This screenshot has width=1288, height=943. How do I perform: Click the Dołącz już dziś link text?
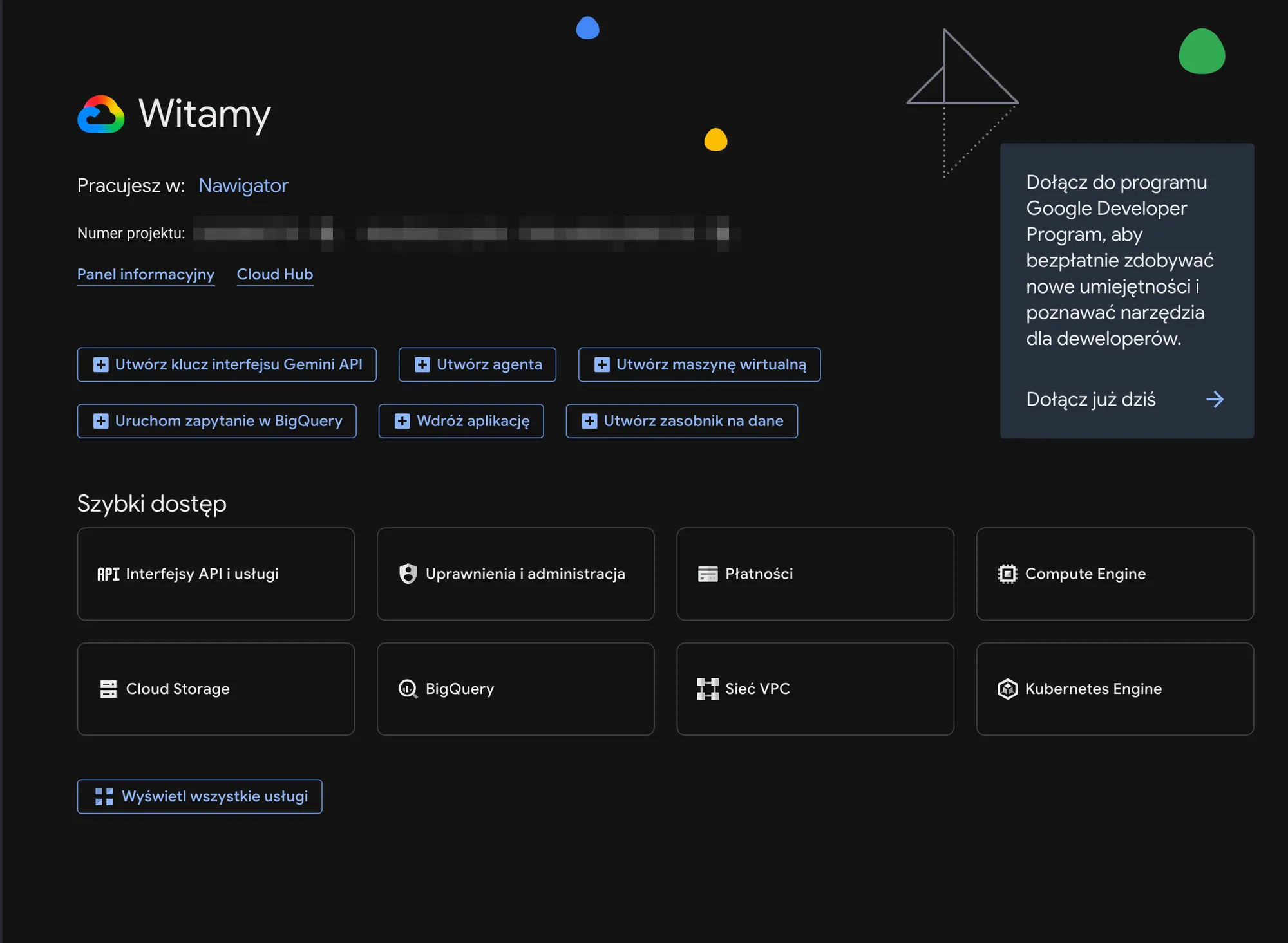[x=1091, y=400]
